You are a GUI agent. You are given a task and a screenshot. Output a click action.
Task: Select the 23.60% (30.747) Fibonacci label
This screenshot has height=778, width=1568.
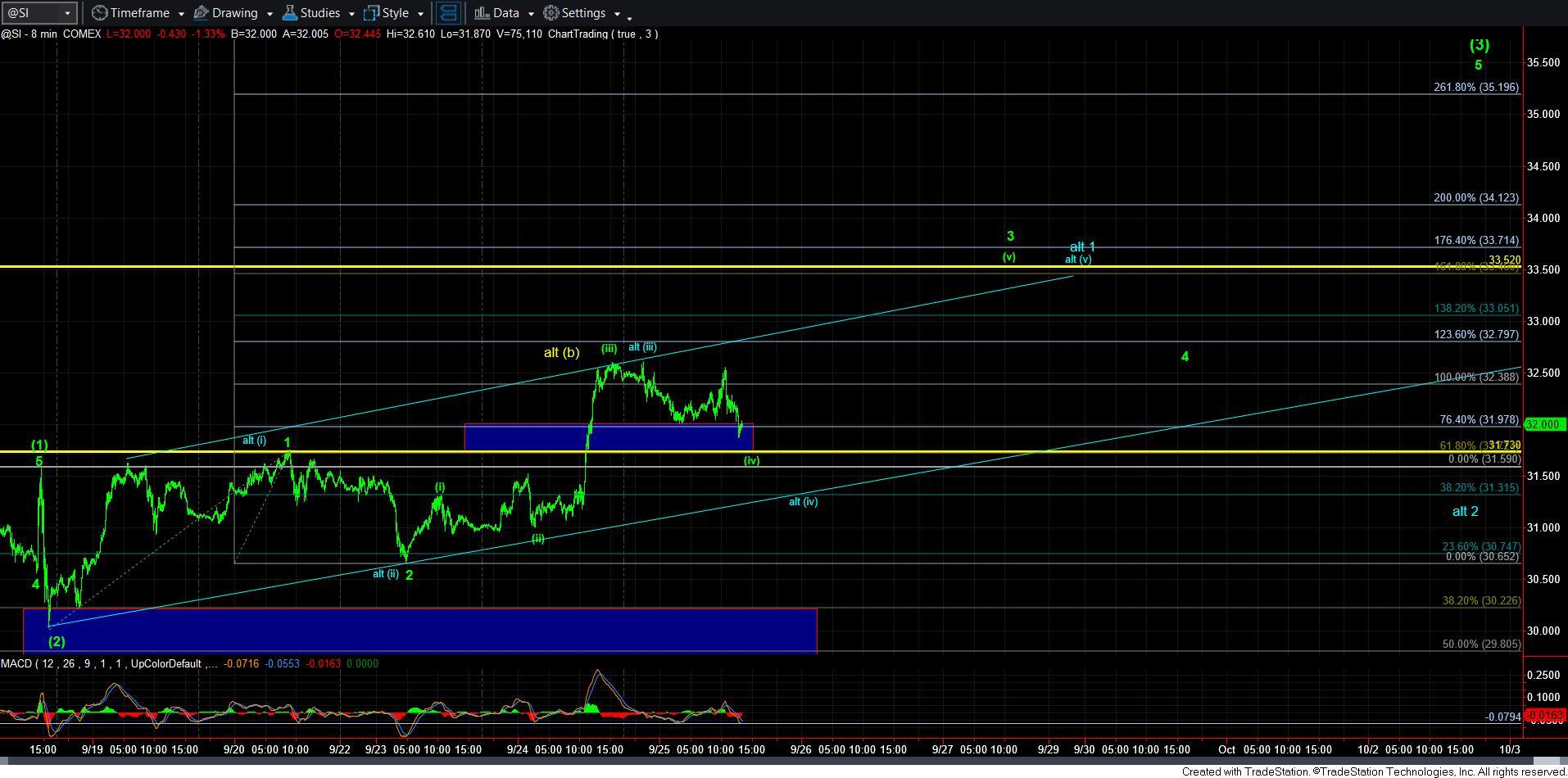coord(1481,546)
